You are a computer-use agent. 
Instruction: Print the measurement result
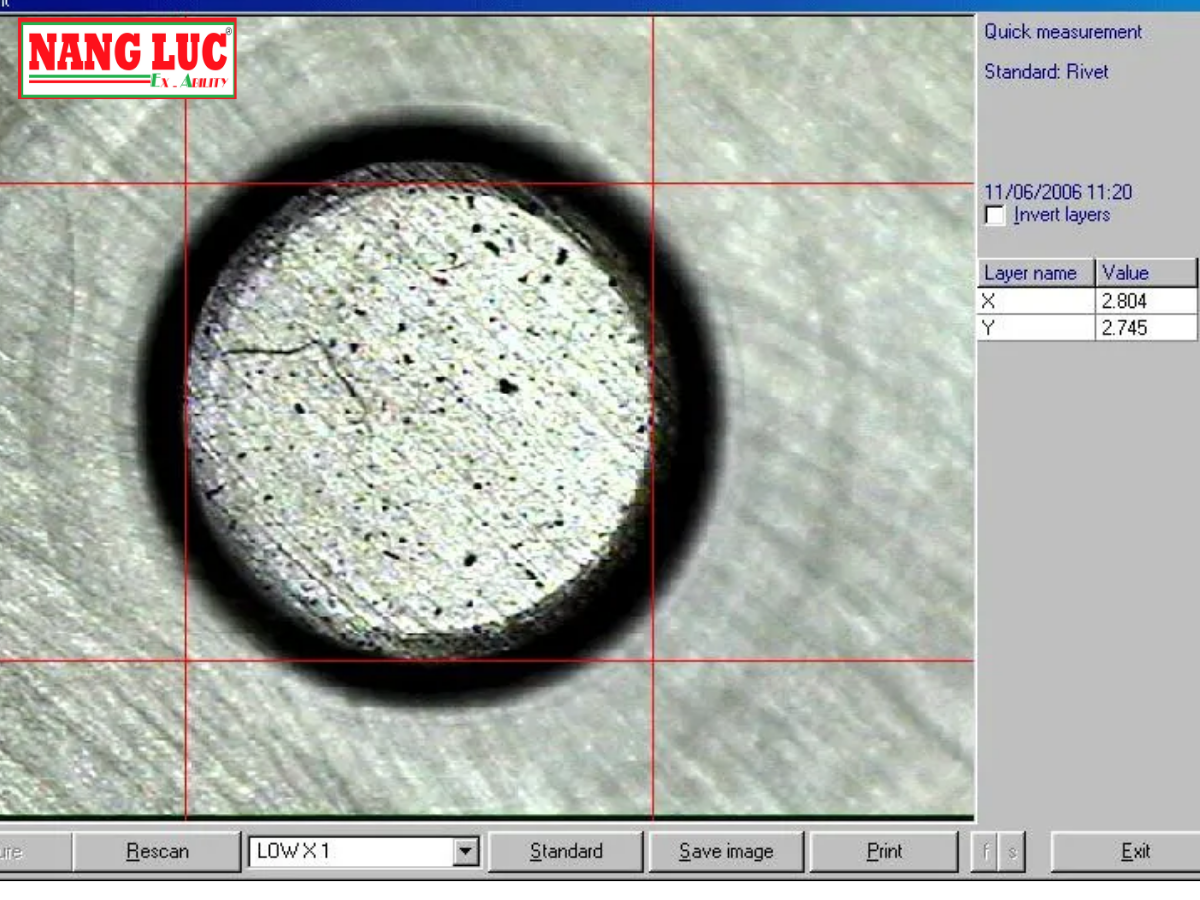(x=884, y=852)
